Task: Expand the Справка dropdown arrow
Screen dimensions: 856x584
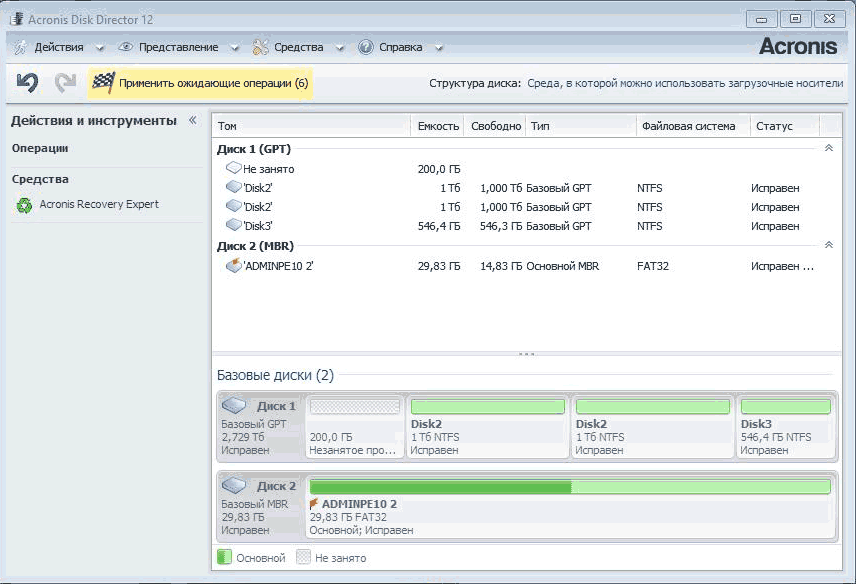Action: (438, 48)
